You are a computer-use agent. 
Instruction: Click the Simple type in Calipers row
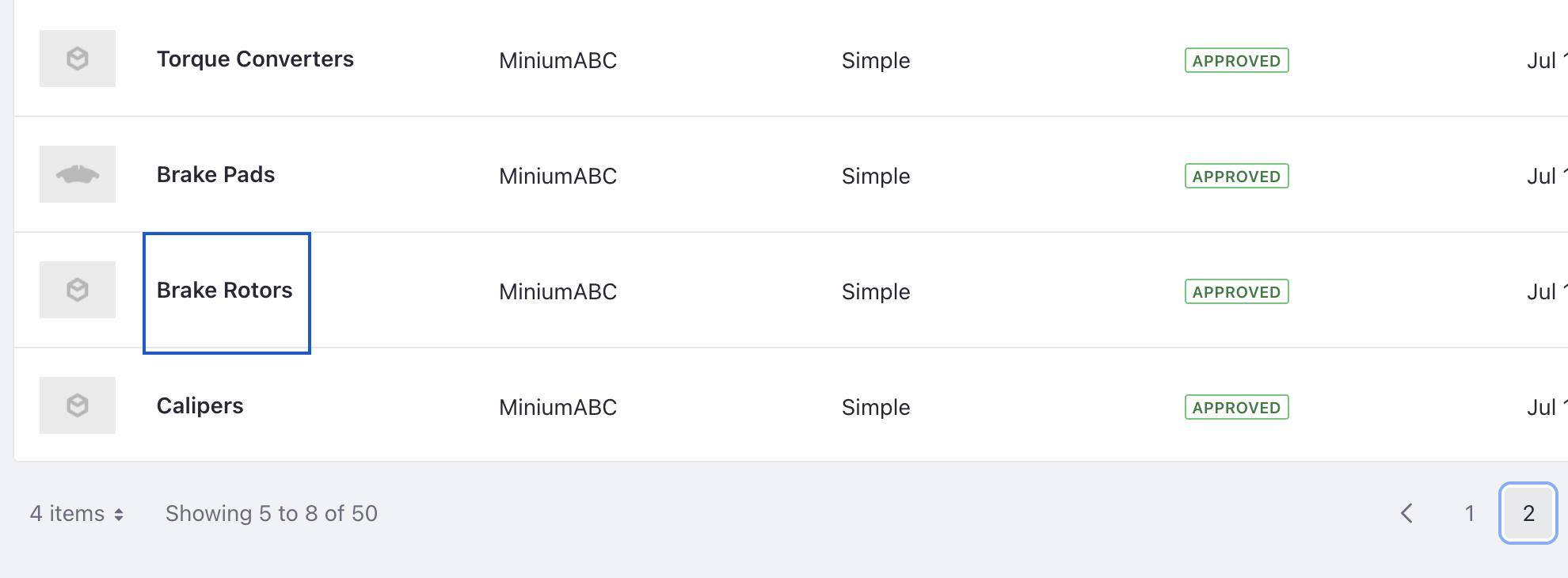876,408
